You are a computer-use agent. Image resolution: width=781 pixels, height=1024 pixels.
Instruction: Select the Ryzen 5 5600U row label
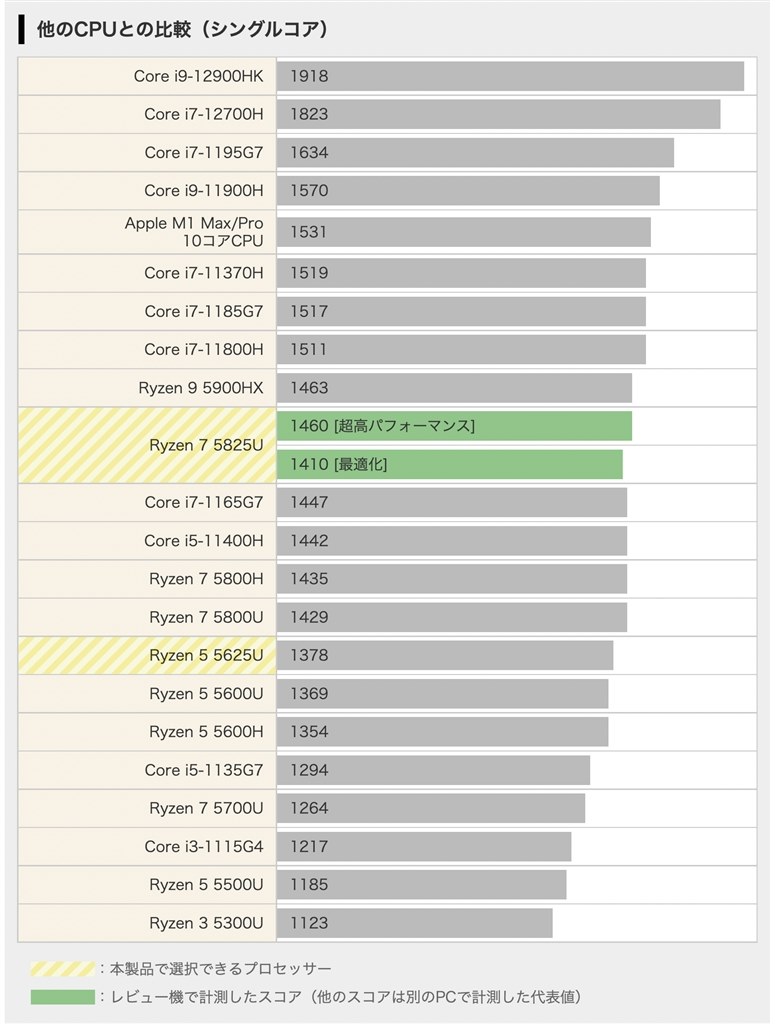206,694
